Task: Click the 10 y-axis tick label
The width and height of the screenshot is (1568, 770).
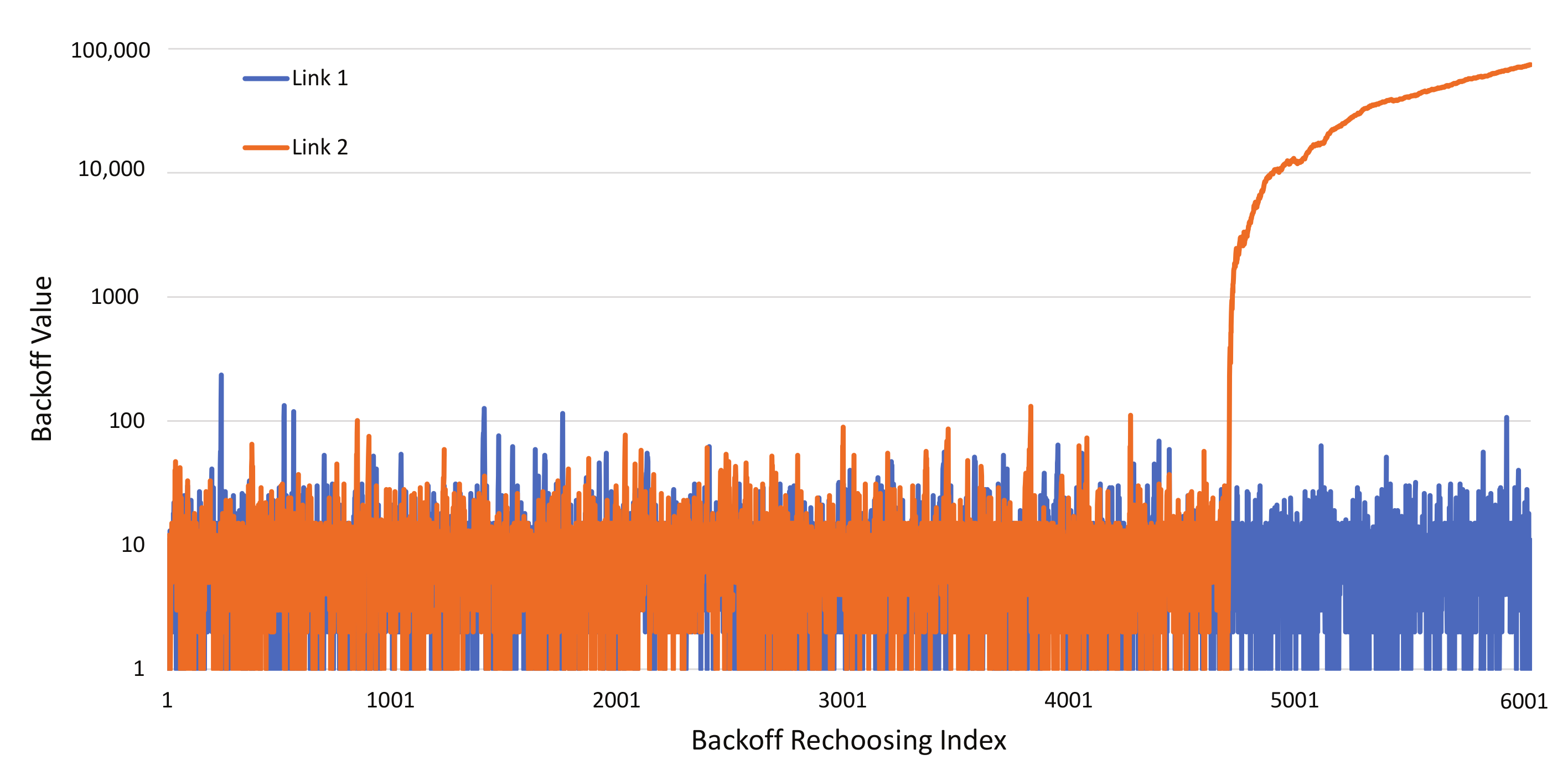Action: click(x=133, y=545)
